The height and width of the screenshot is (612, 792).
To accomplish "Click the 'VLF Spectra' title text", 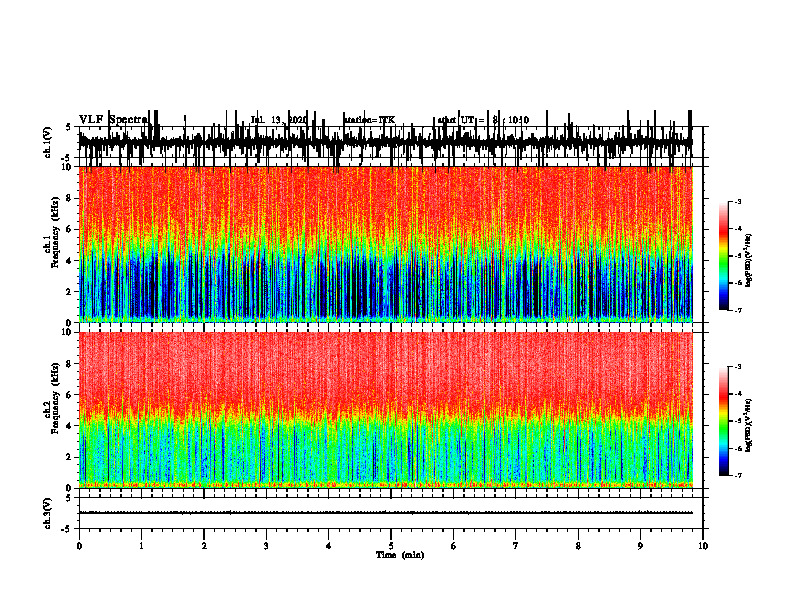I will [x=113, y=120].
